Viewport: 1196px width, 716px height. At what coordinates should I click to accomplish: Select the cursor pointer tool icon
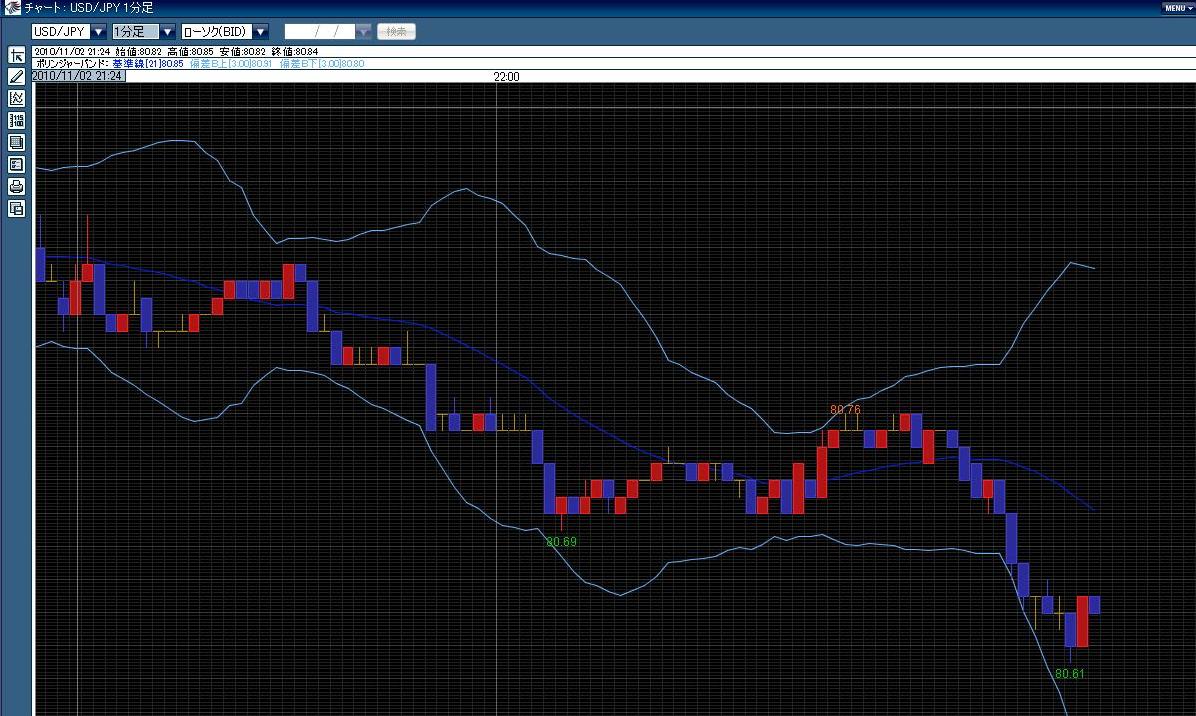[x=16, y=55]
